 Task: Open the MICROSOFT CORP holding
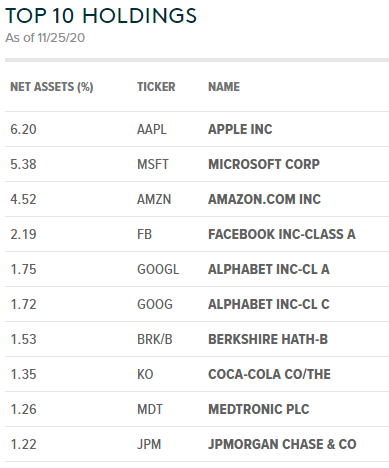coord(264,164)
